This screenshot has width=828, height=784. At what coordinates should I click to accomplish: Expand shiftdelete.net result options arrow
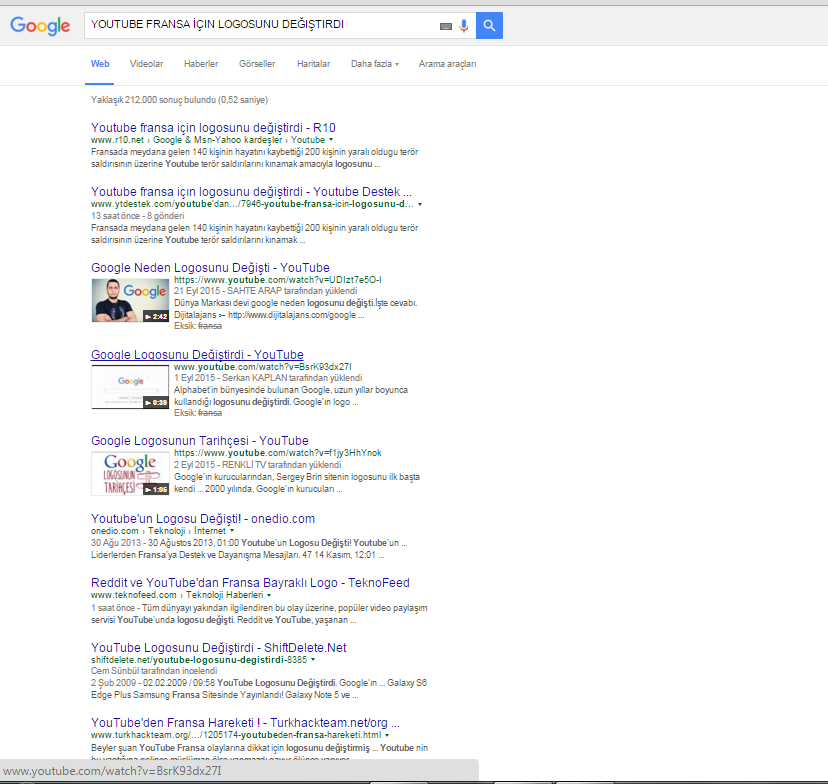(313, 660)
